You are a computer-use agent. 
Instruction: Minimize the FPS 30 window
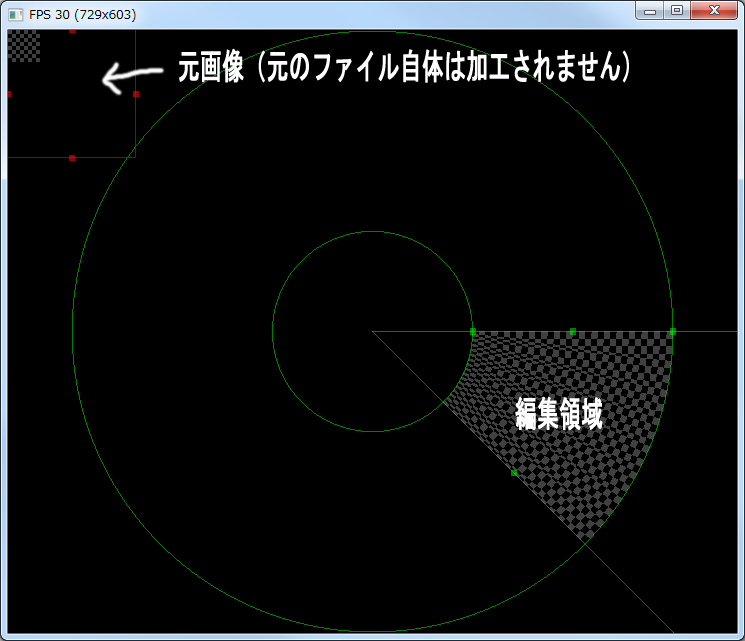649,11
